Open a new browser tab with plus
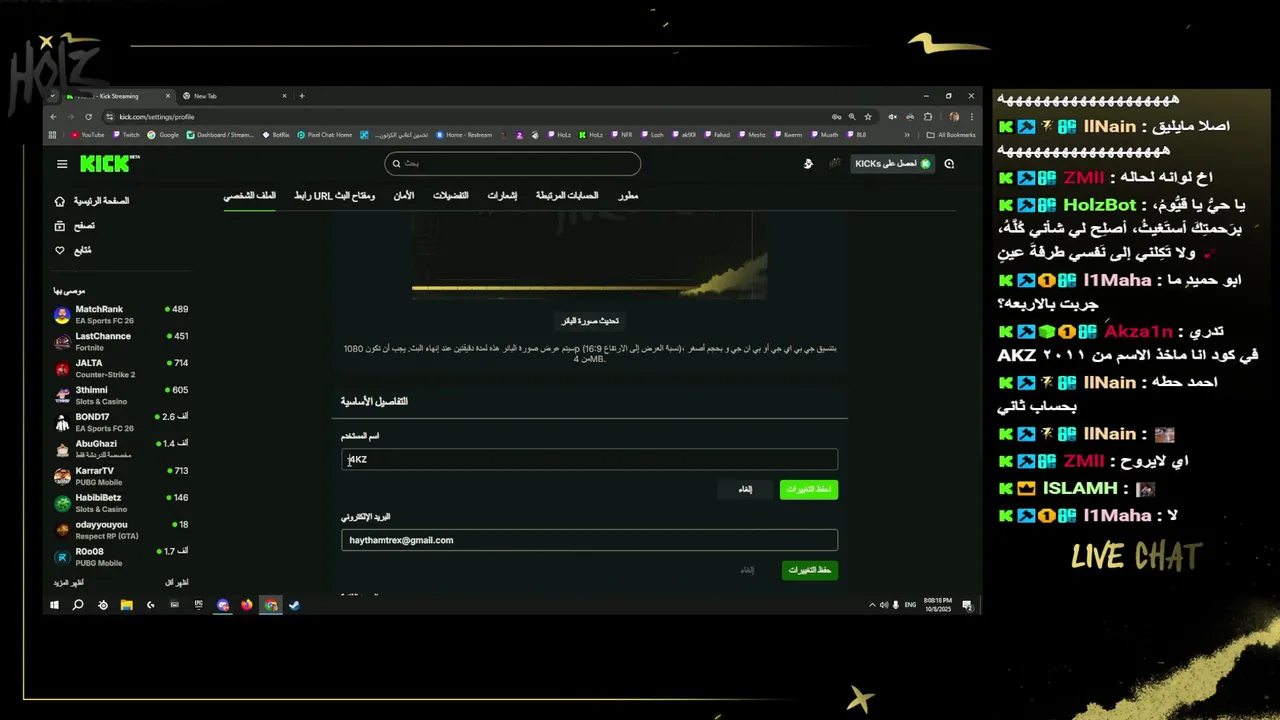The width and height of the screenshot is (1280, 720). click(x=302, y=96)
